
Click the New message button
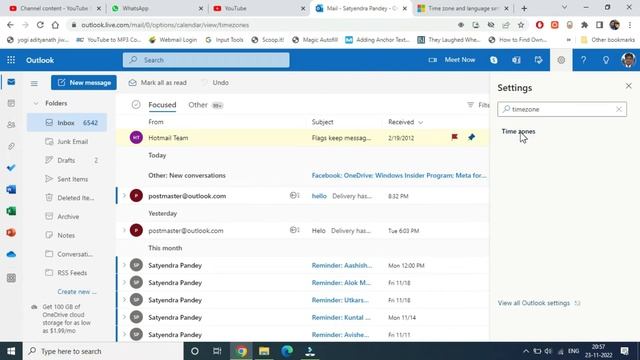click(x=84, y=82)
